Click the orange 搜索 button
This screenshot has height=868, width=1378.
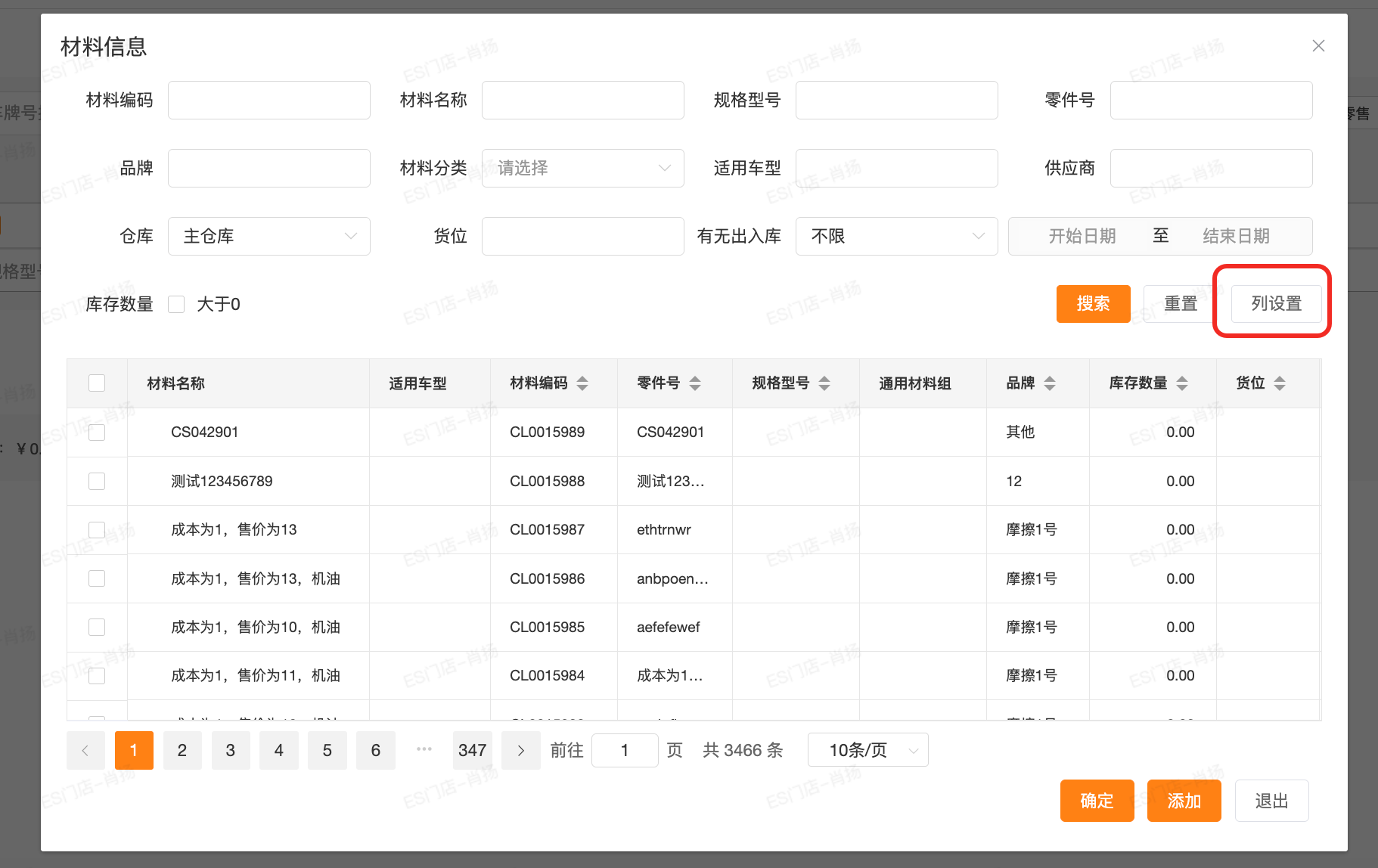[1093, 304]
